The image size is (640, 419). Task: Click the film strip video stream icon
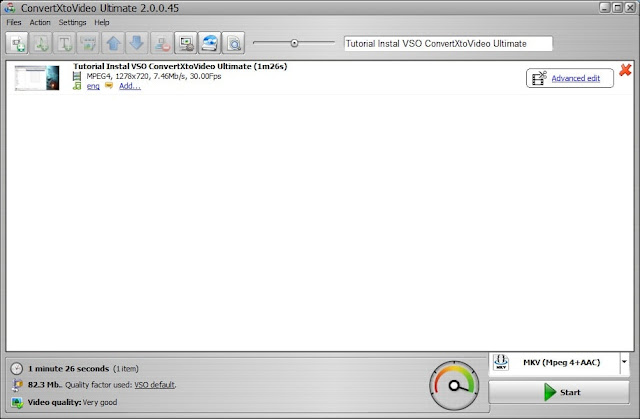coord(77,76)
